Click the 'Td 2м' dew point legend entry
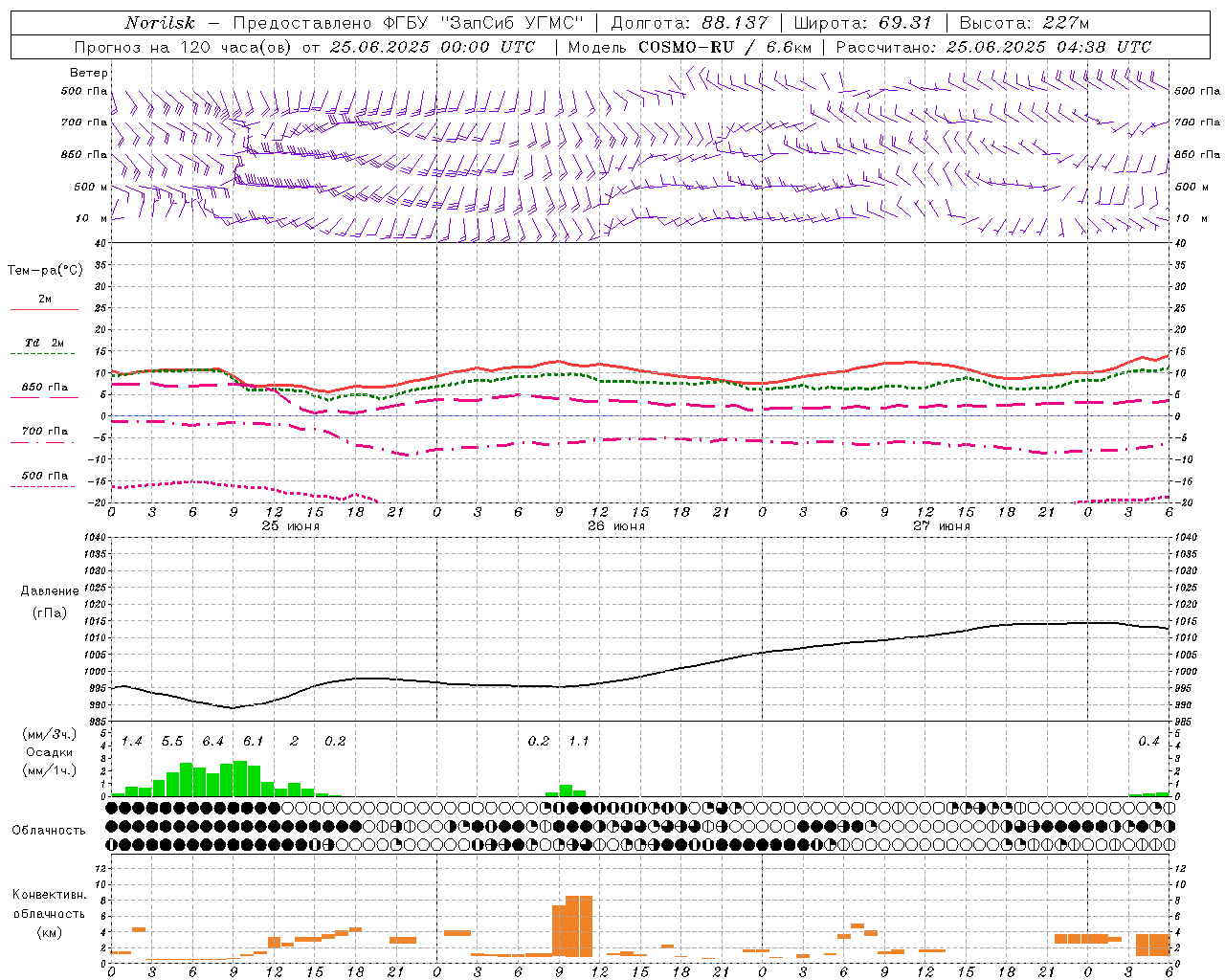The width and height of the screenshot is (1225, 980). [x=44, y=343]
